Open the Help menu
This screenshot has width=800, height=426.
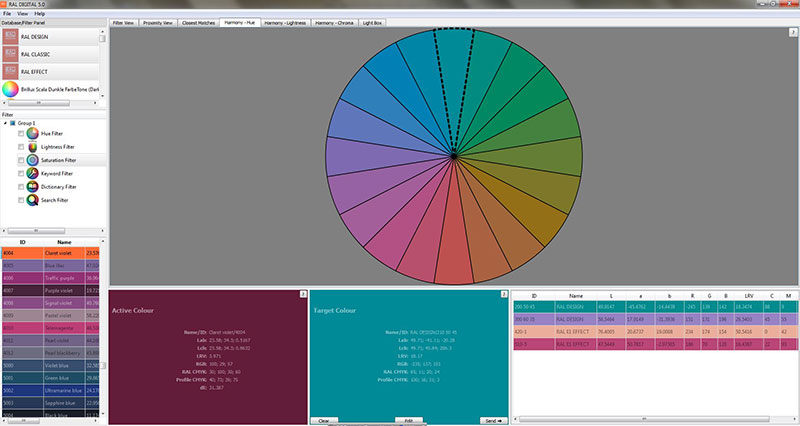click(x=39, y=14)
